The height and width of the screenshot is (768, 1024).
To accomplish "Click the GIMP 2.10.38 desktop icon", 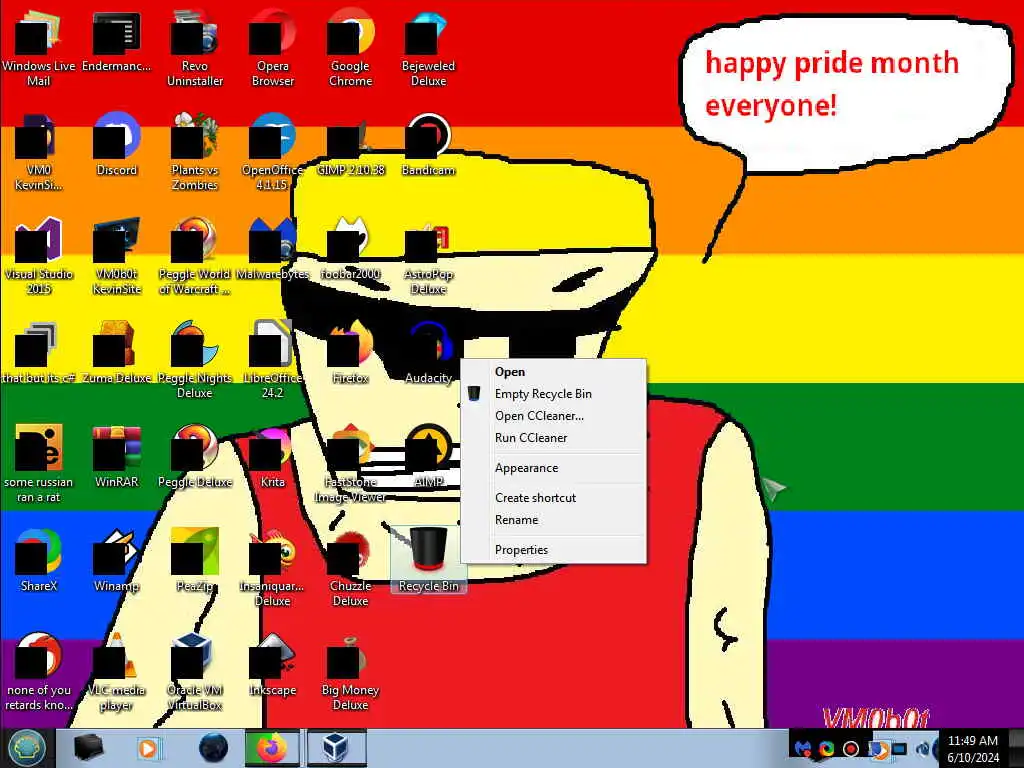I will 351,144.
